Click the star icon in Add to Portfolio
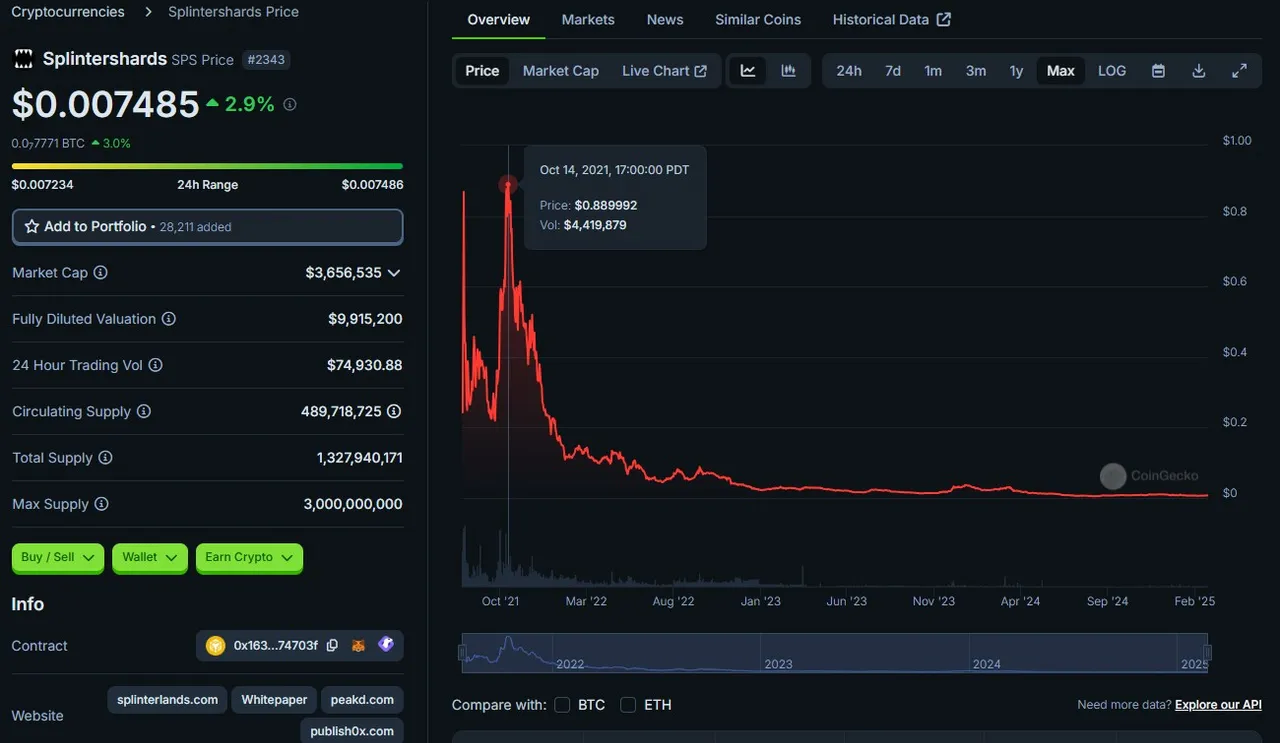This screenshot has height=743, width=1280. (32, 227)
